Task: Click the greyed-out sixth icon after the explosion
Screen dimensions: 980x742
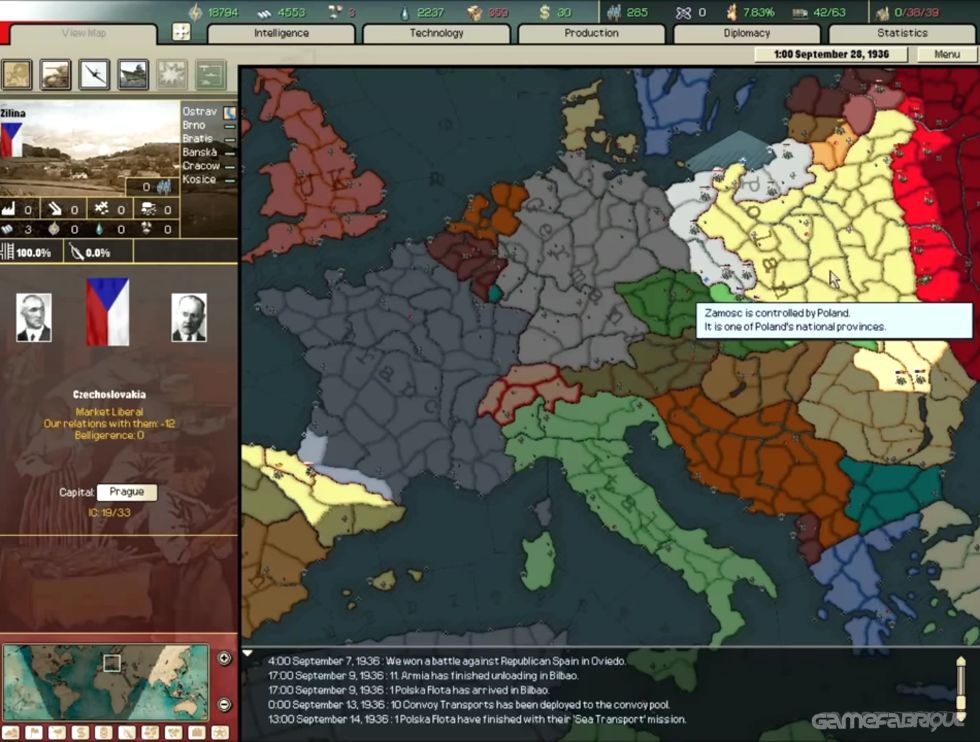Action: [x=211, y=75]
